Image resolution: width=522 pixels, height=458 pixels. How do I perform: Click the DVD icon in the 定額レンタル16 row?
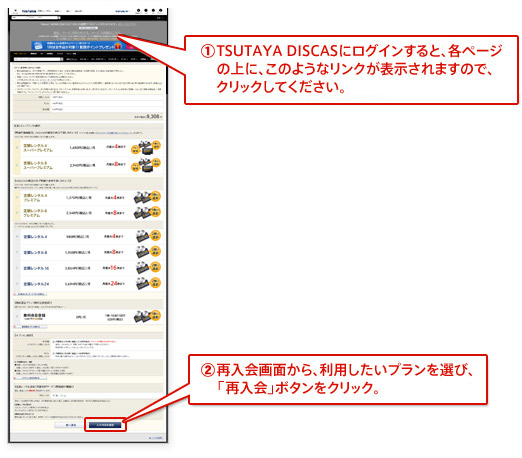(142, 268)
